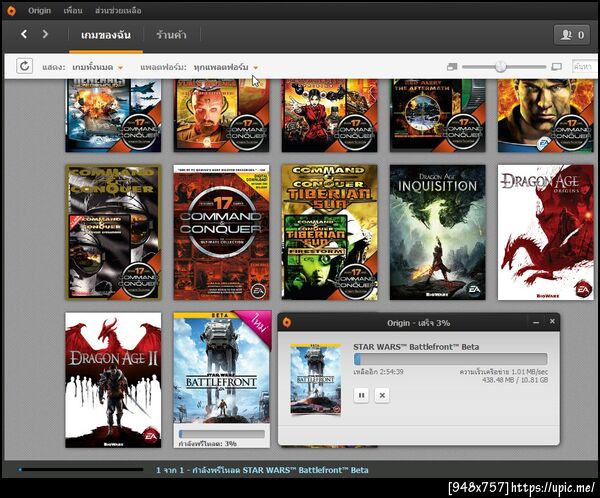The image size is (600, 498).
Task: Go back with the left arrow
Action: coord(24,34)
